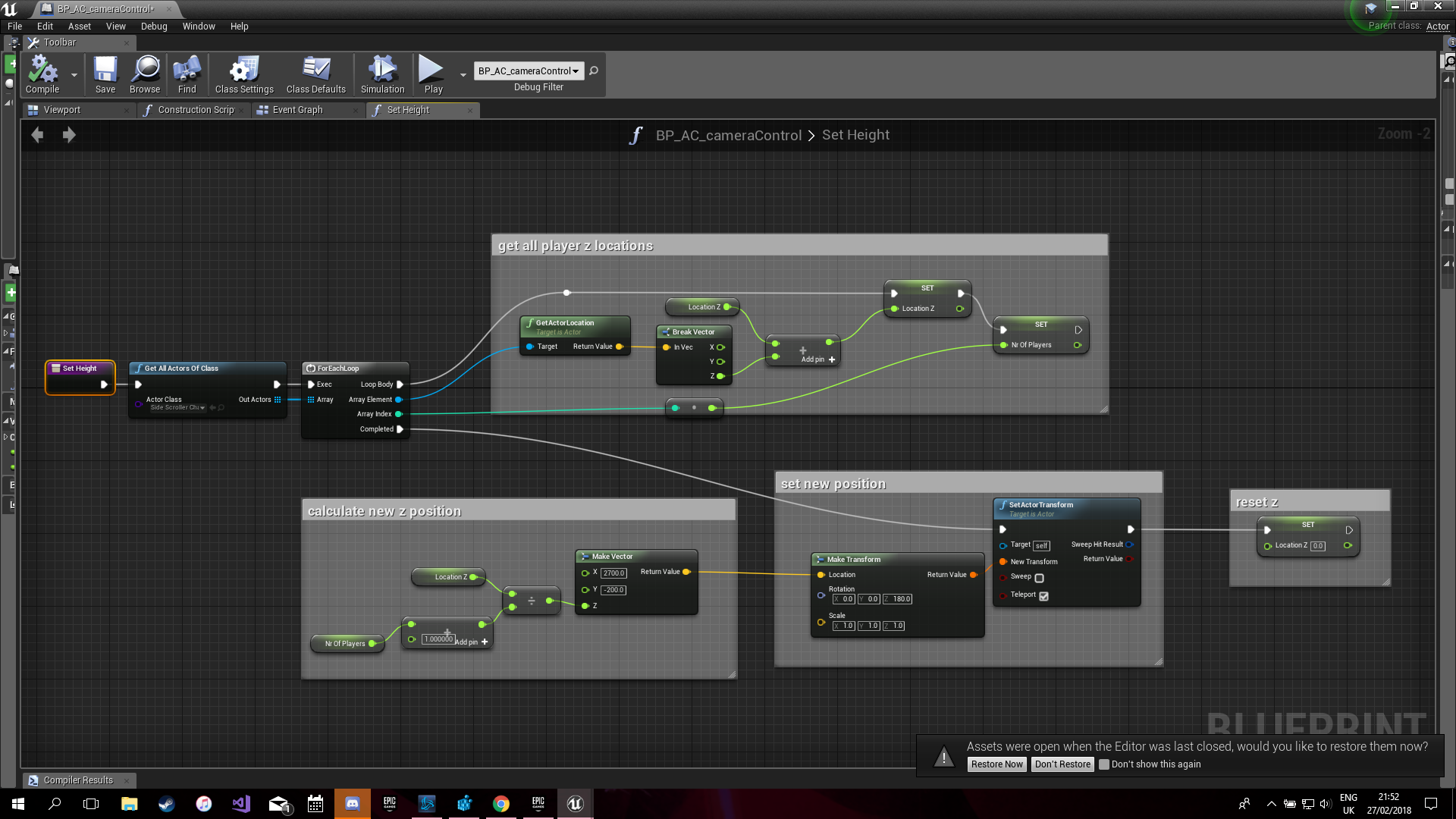This screenshot has width=1456, height=819.
Task: Open the Windows notification center
Action: pyautogui.click(x=1431, y=804)
